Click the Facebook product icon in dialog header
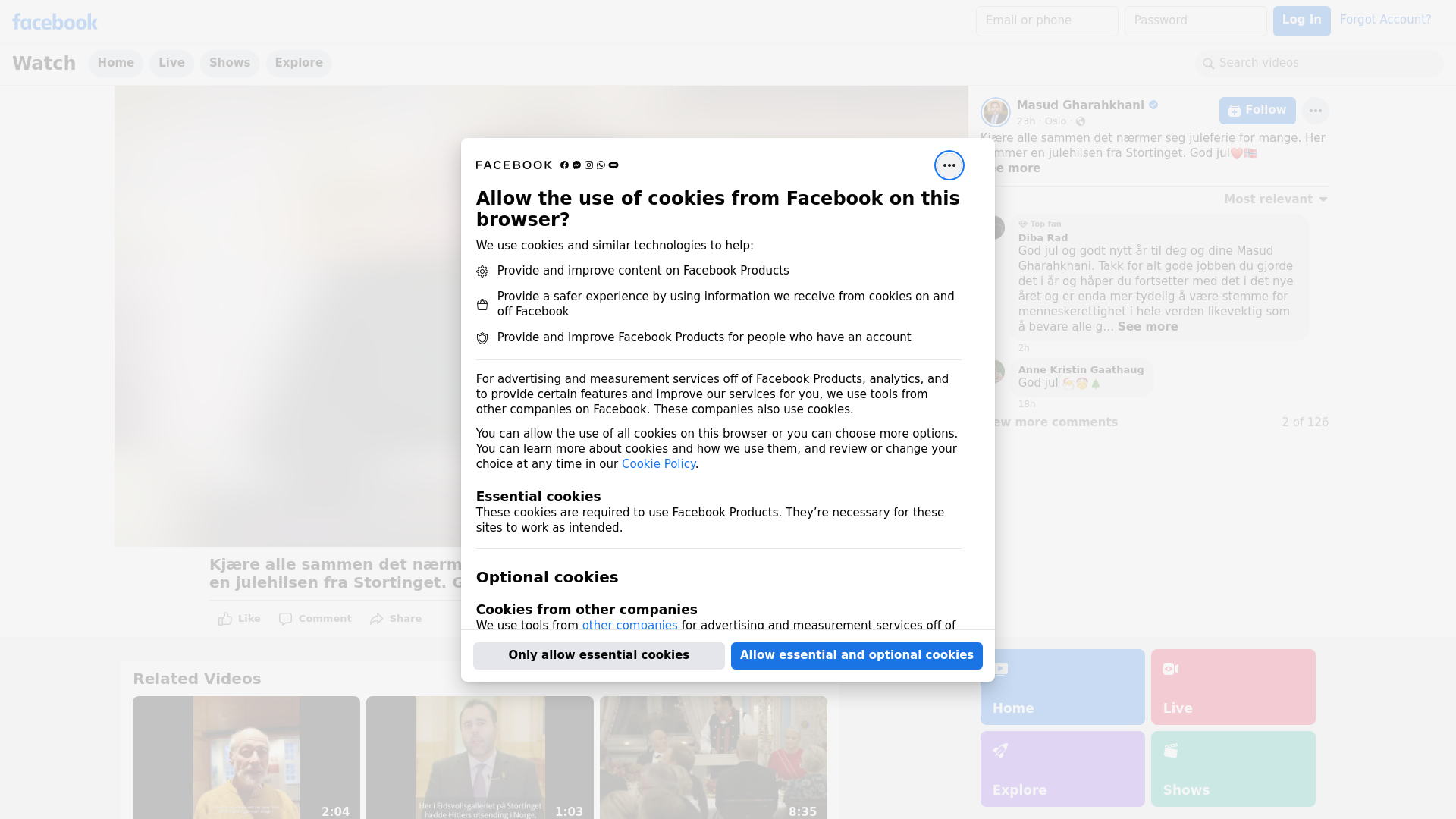 click(564, 165)
